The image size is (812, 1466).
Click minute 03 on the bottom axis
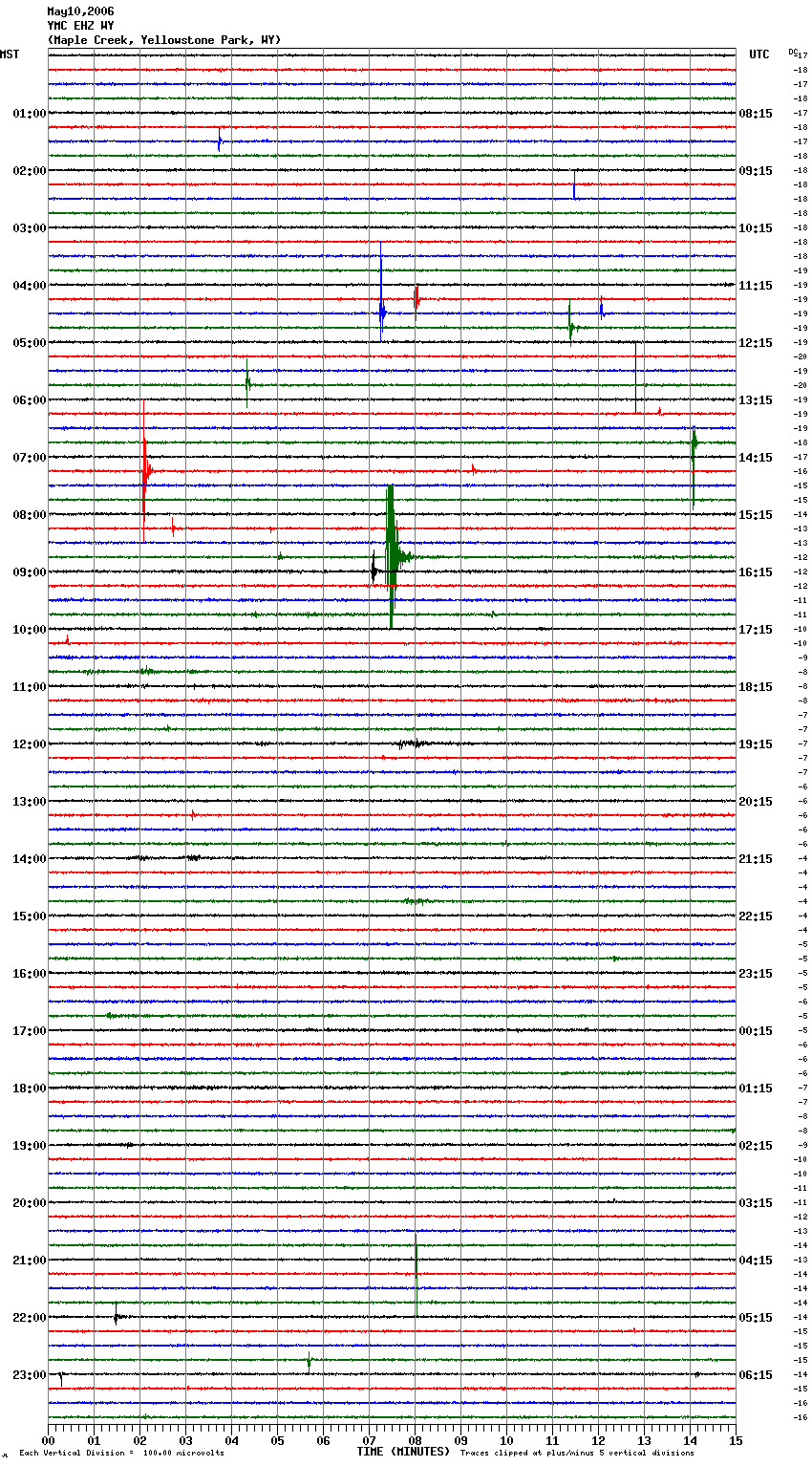coord(185,1440)
